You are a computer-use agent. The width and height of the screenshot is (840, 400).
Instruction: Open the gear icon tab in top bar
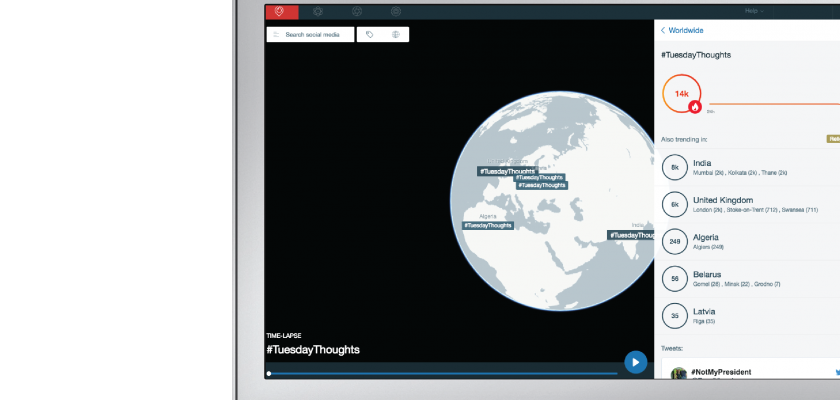318,12
